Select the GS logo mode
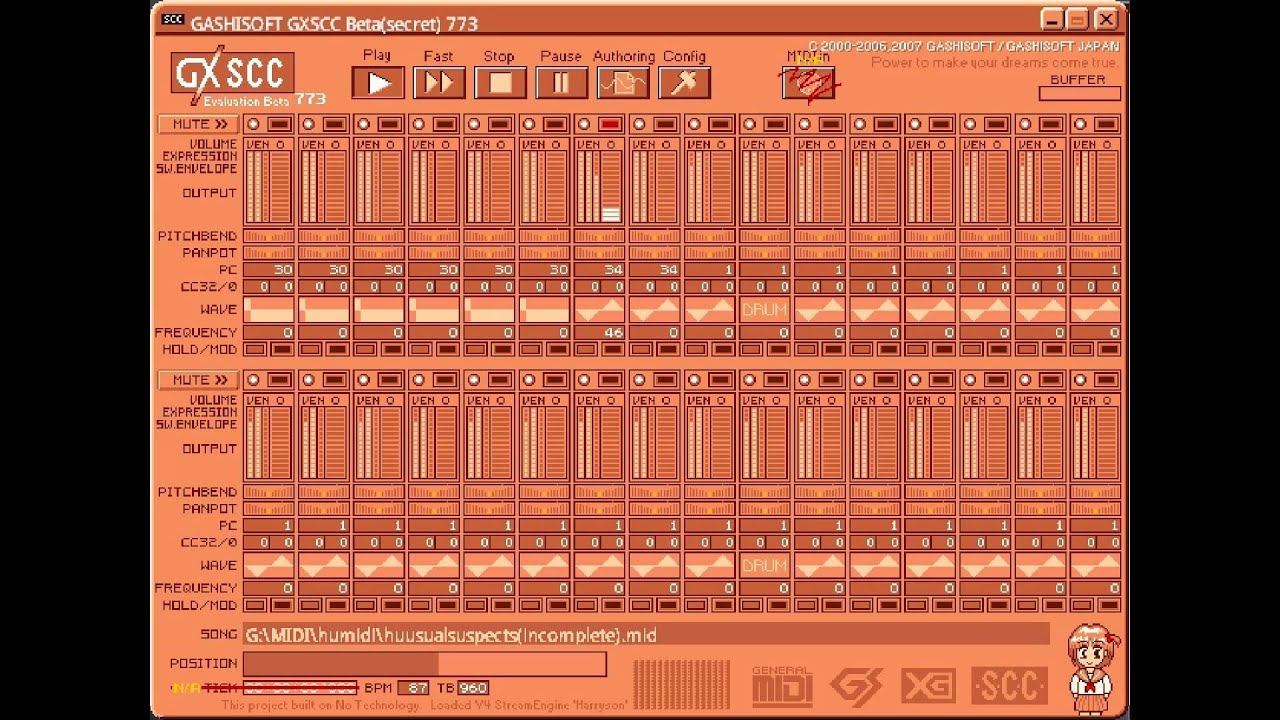The image size is (1280, 720). point(855,686)
